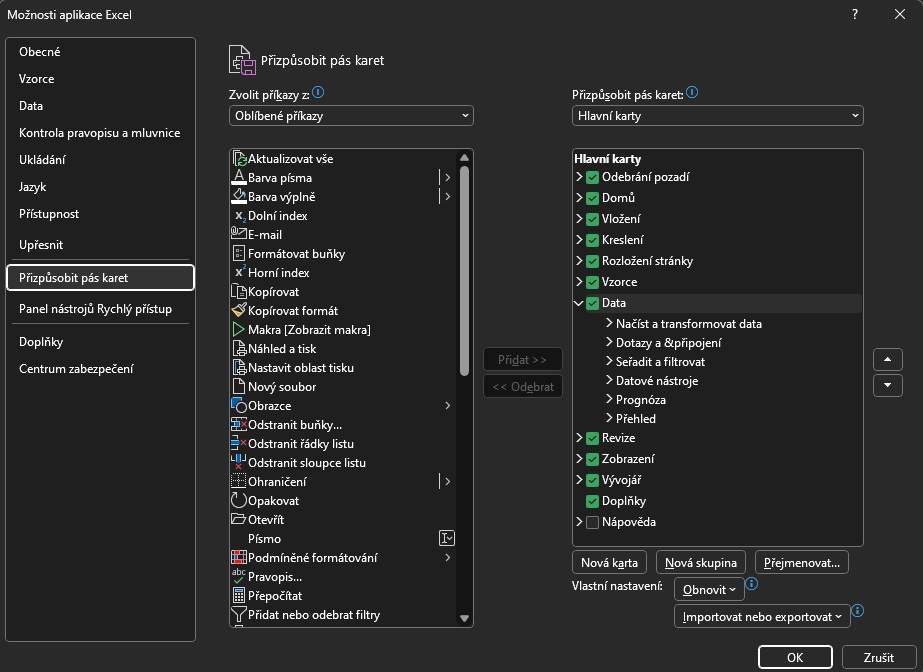The image size is (923, 672).
Task: Click info icon beside Přizpůsobit pás karet label
Action: [692, 92]
